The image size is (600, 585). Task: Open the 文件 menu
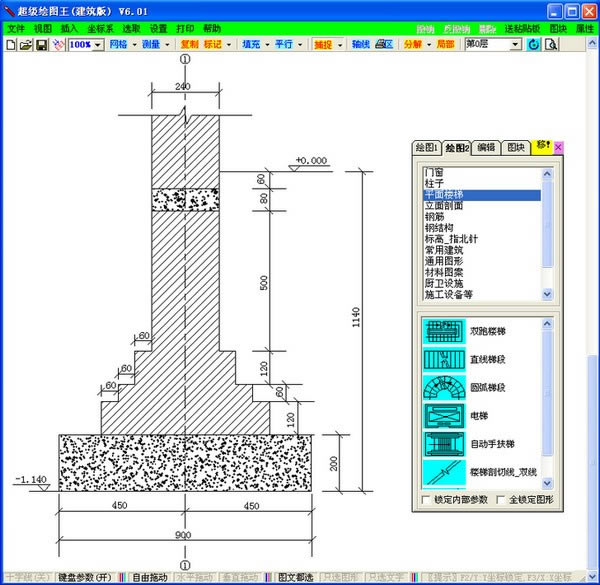coord(17,29)
